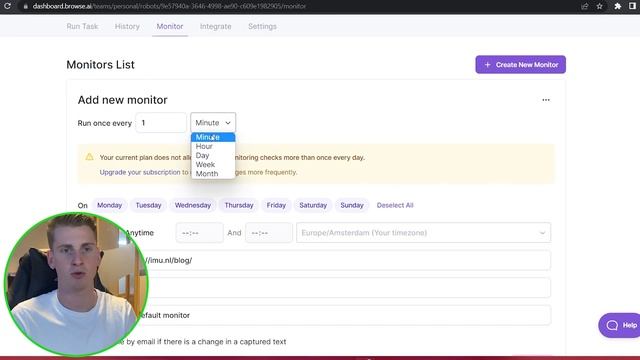Click the Add new monitor heading
The width and height of the screenshot is (640, 360).
pos(122,100)
